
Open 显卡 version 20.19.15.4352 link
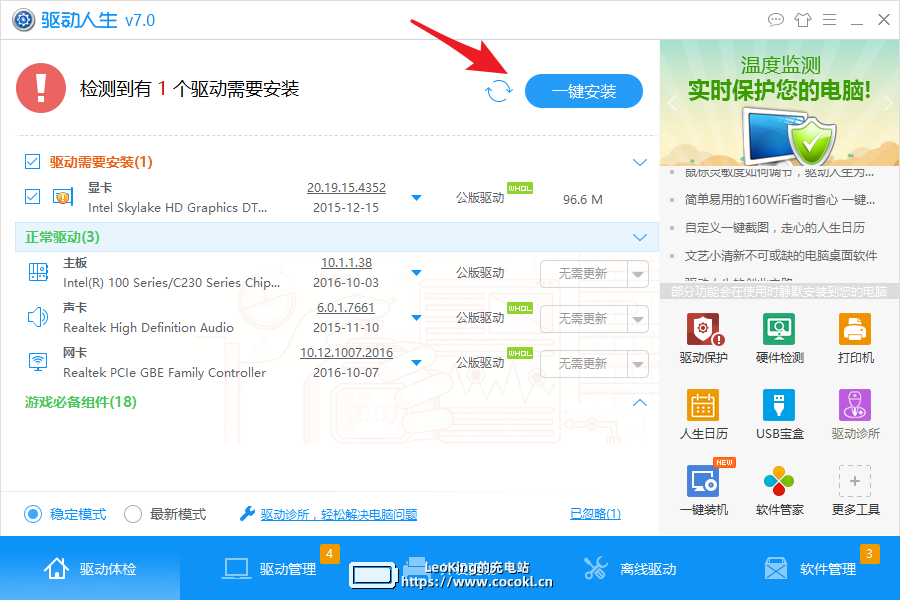[346, 188]
